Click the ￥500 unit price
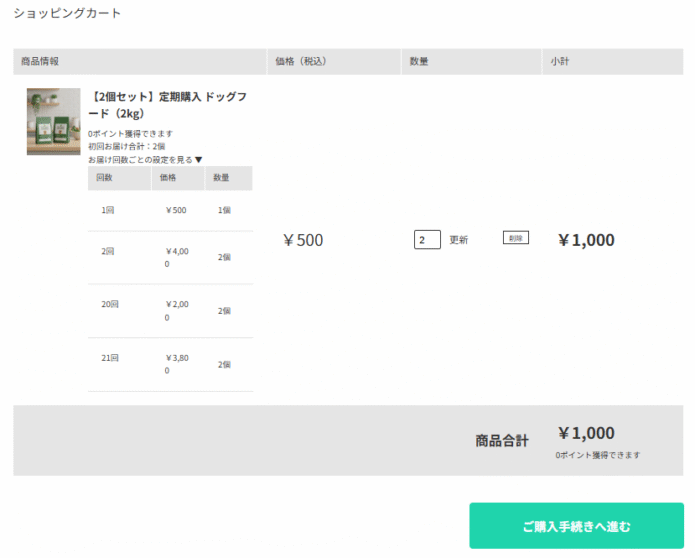 (x=303, y=240)
